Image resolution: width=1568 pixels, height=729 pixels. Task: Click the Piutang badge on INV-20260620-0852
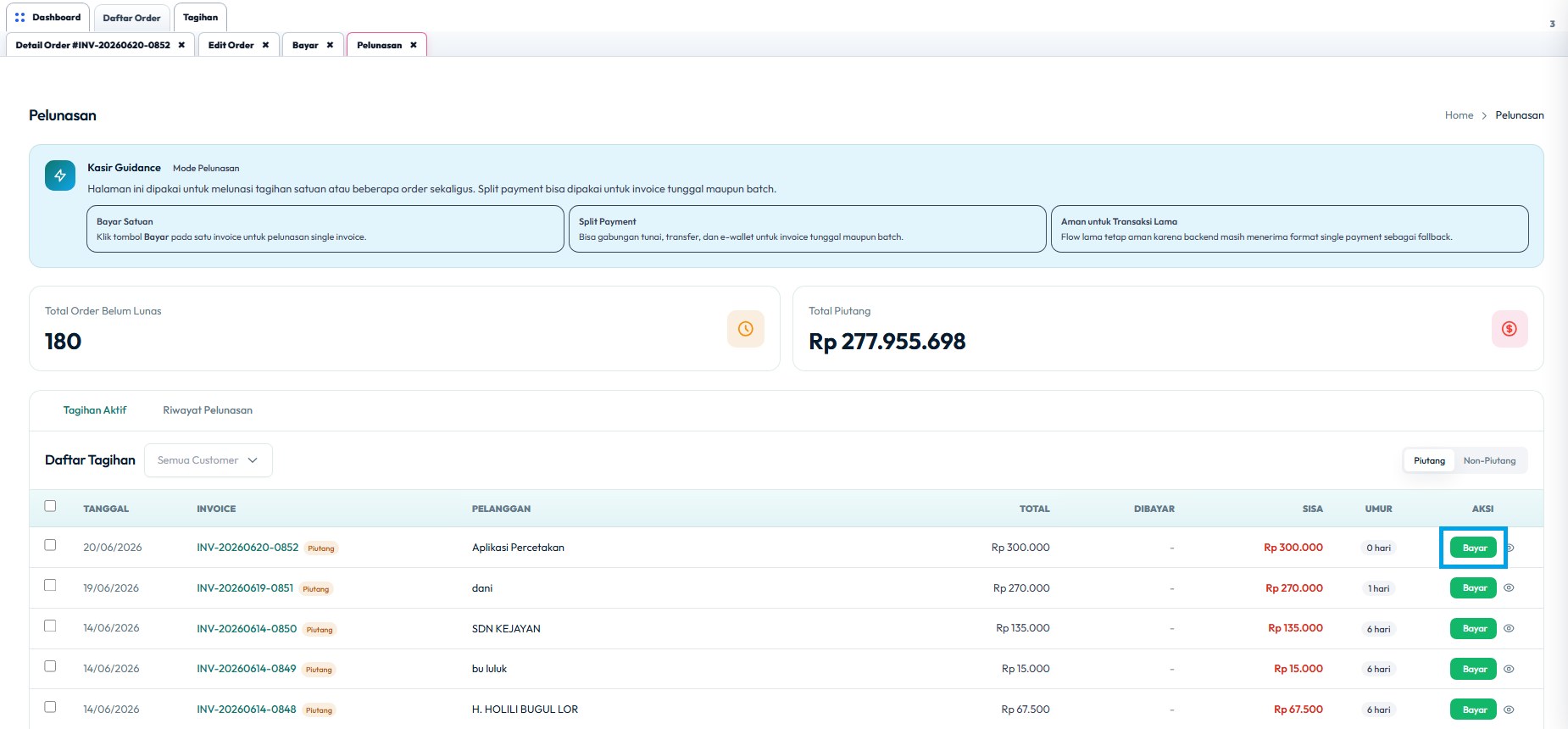point(321,548)
